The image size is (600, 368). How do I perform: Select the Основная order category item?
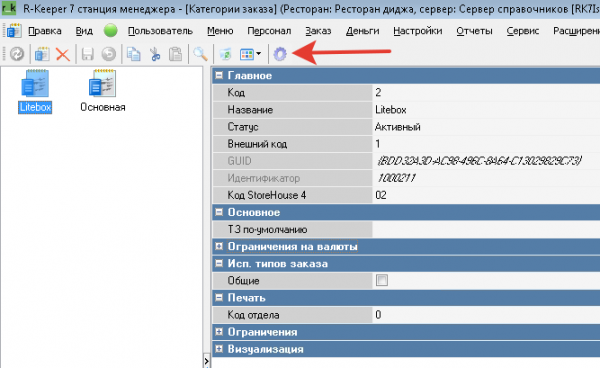(103, 91)
